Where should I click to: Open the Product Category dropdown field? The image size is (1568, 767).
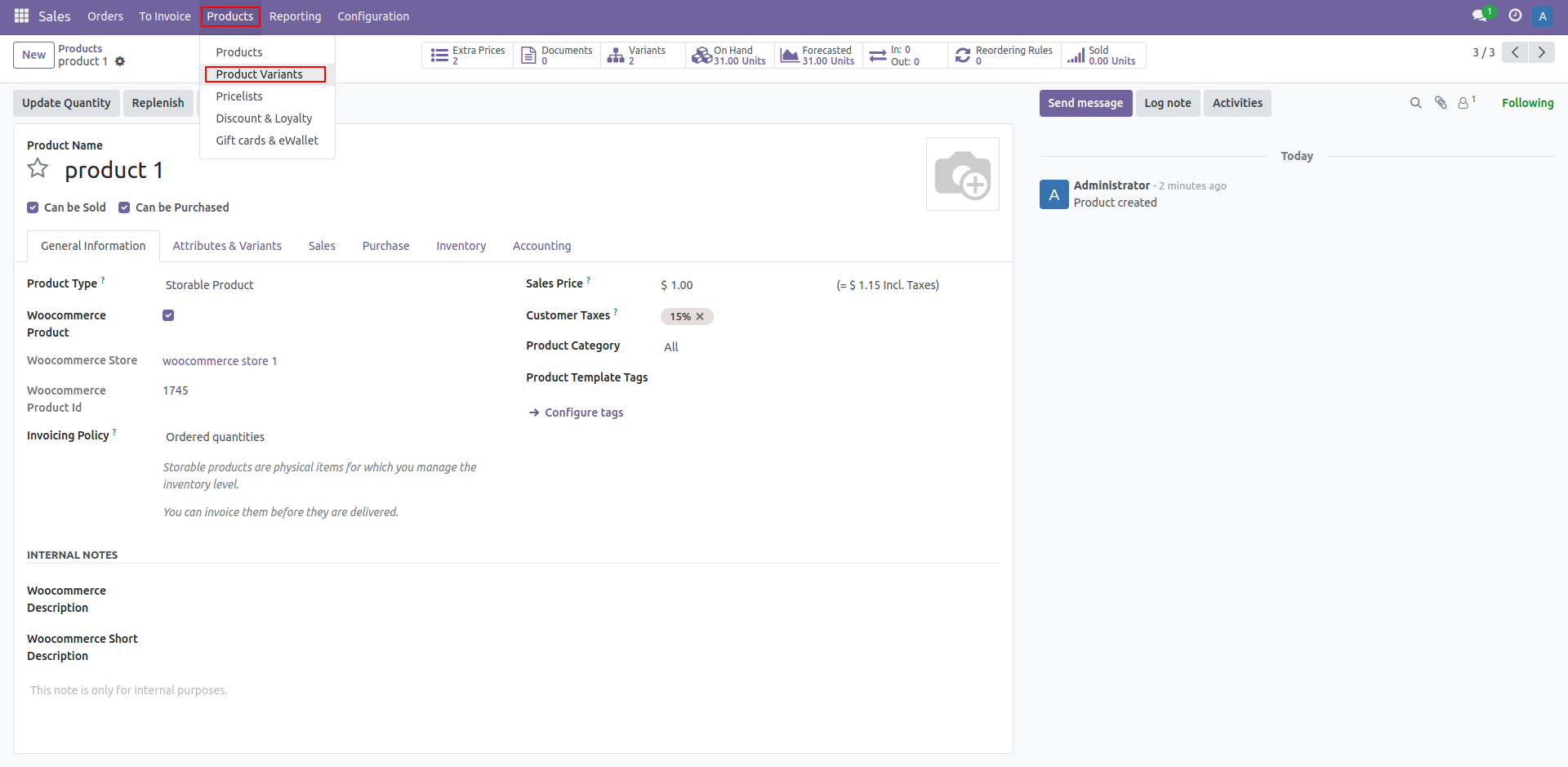(x=817, y=347)
